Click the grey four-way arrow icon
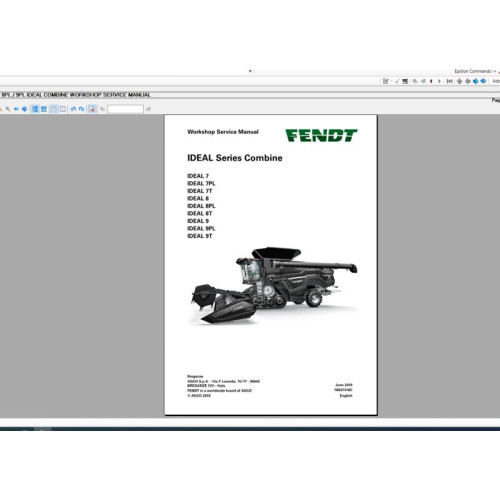This screenshot has height=500, width=500. pyautogui.click(x=468, y=81)
